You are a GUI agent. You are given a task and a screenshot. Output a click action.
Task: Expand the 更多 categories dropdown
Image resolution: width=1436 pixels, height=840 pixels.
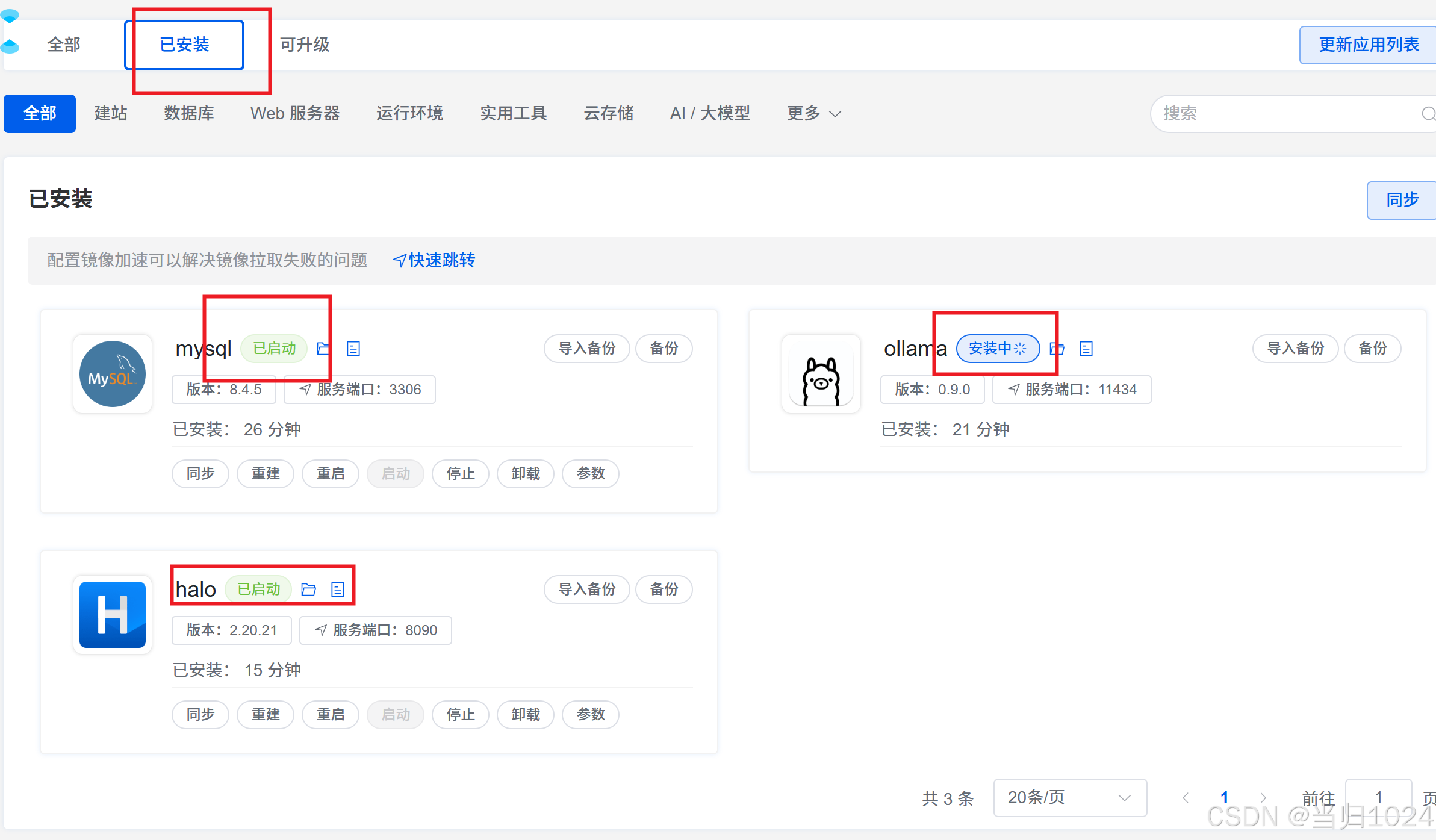point(813,113)
